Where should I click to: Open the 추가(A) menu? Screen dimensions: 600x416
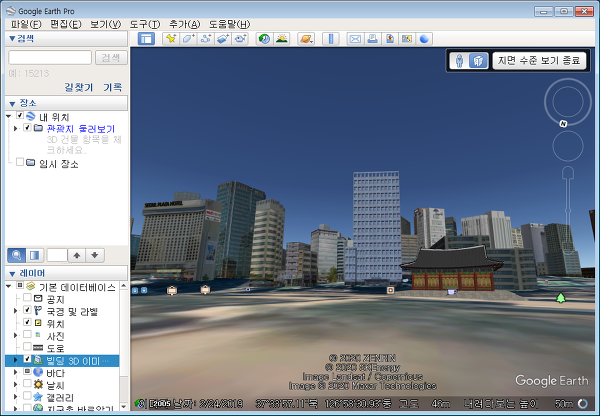click(x=184, y=24)
